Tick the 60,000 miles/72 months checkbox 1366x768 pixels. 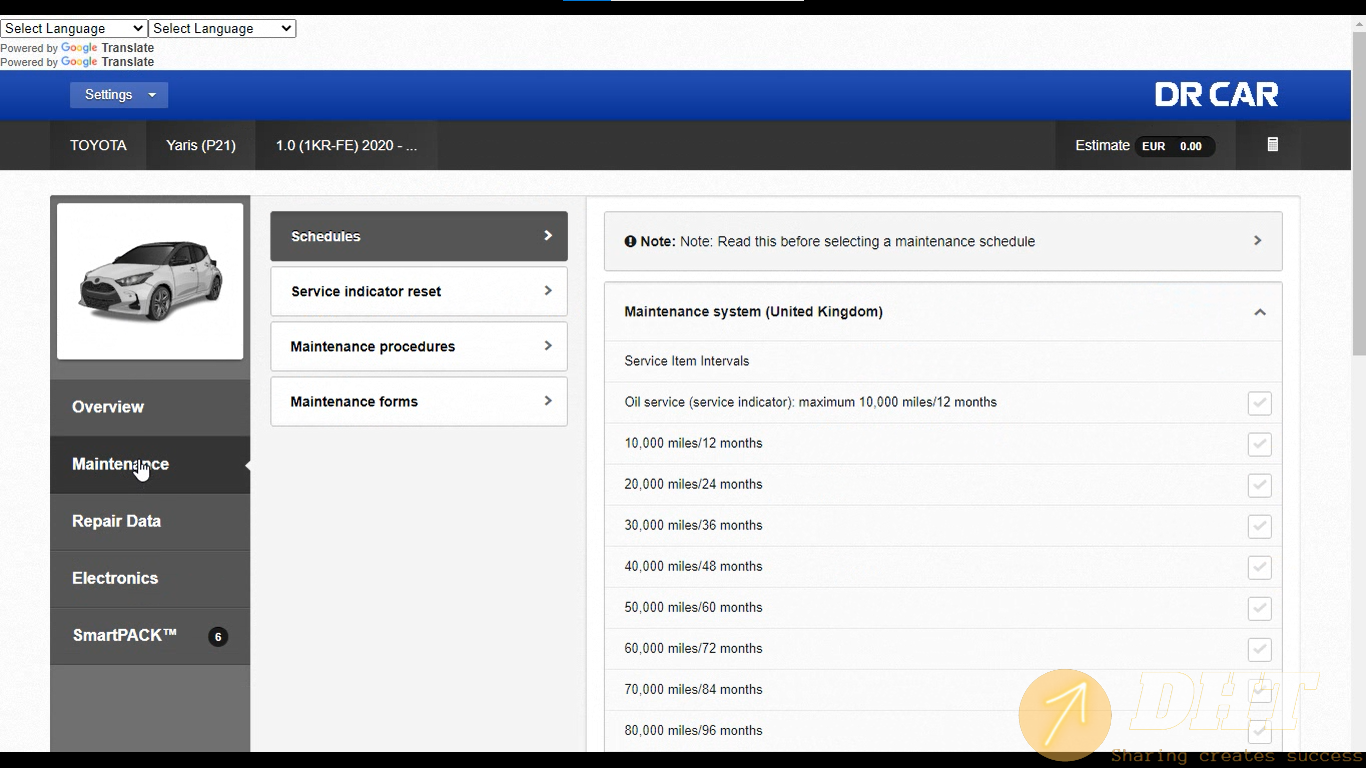(x=1259, y=649)
